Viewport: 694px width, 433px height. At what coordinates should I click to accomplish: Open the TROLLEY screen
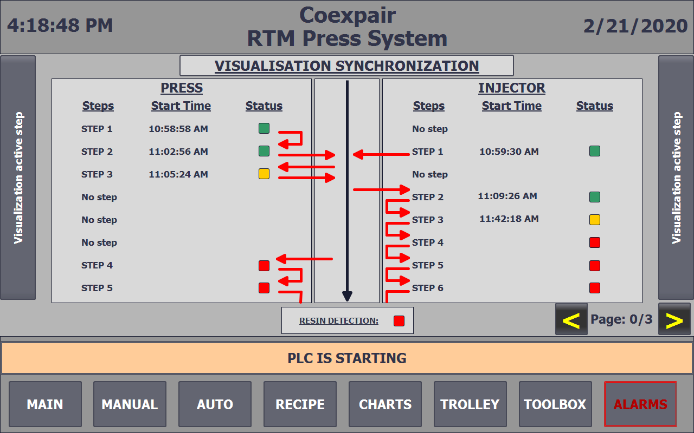(470, 404)
